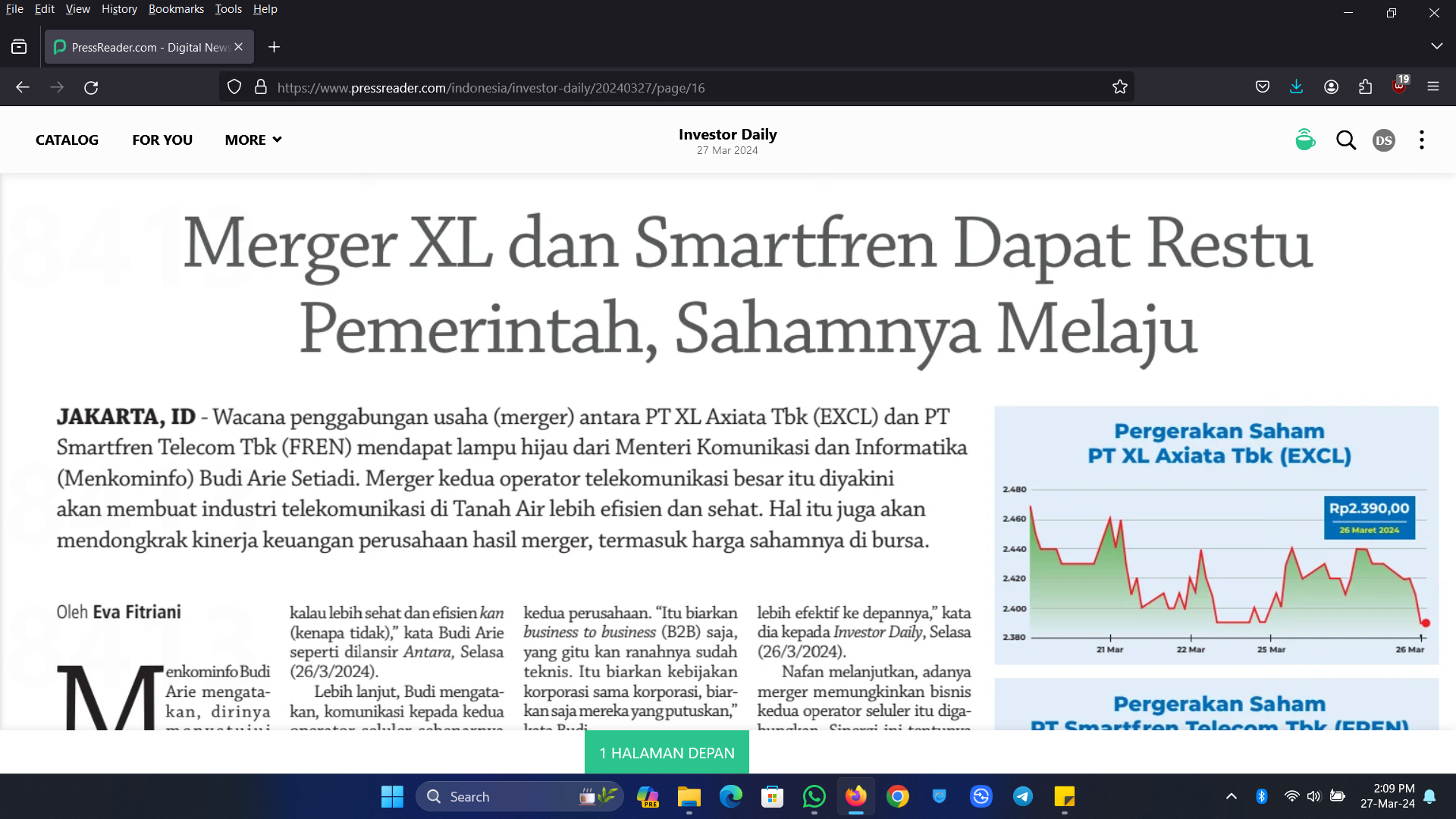The image size is (1456, 819).
Task: Select the PressReader.com browser tab
Action: click(x=149, y=47)
